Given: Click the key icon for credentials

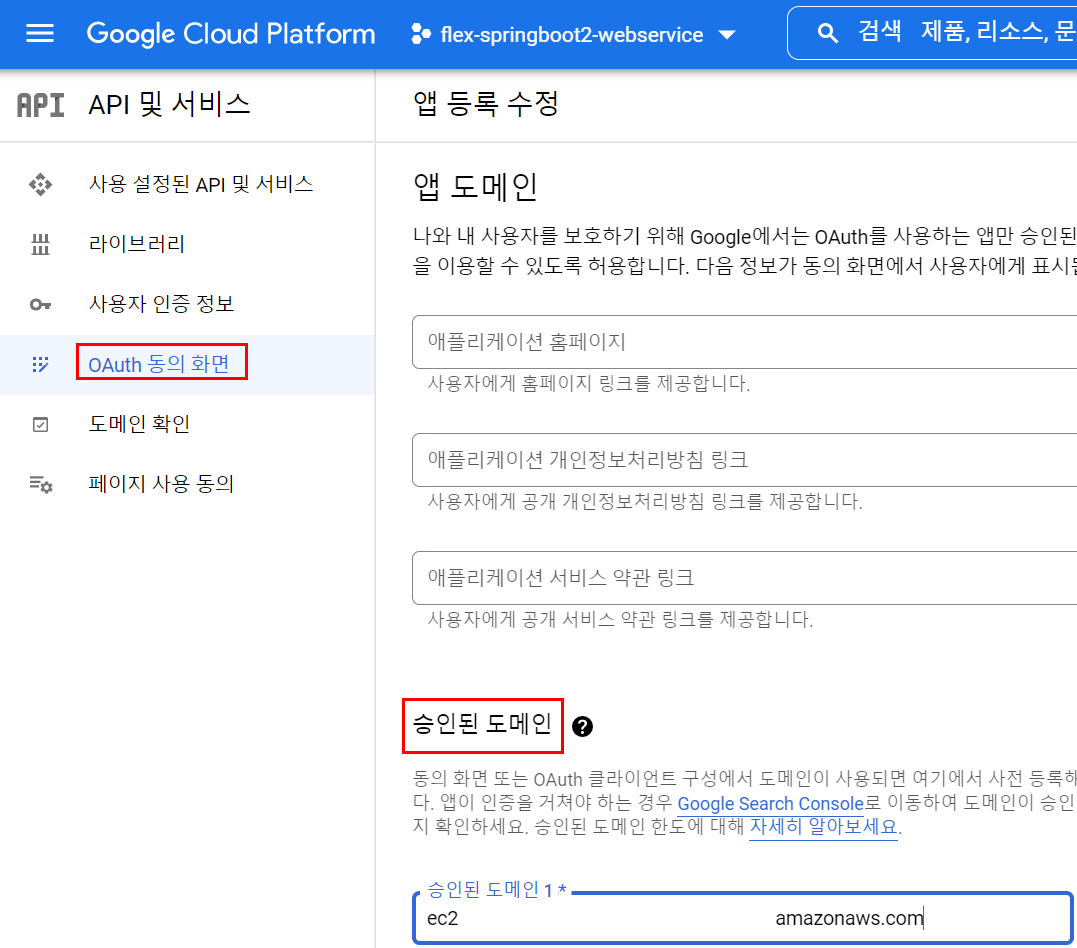Looking at the screenshot, I should (41, 304).
